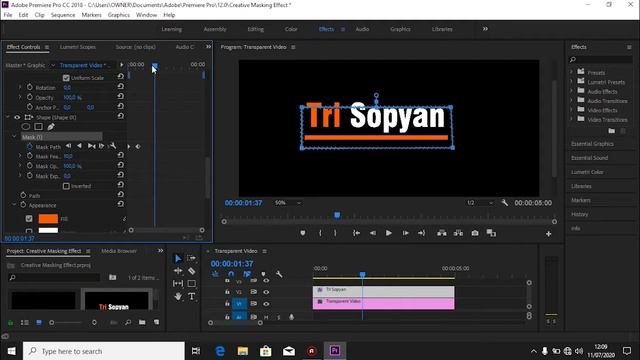Open the Sequence menu

pos(63,15)
